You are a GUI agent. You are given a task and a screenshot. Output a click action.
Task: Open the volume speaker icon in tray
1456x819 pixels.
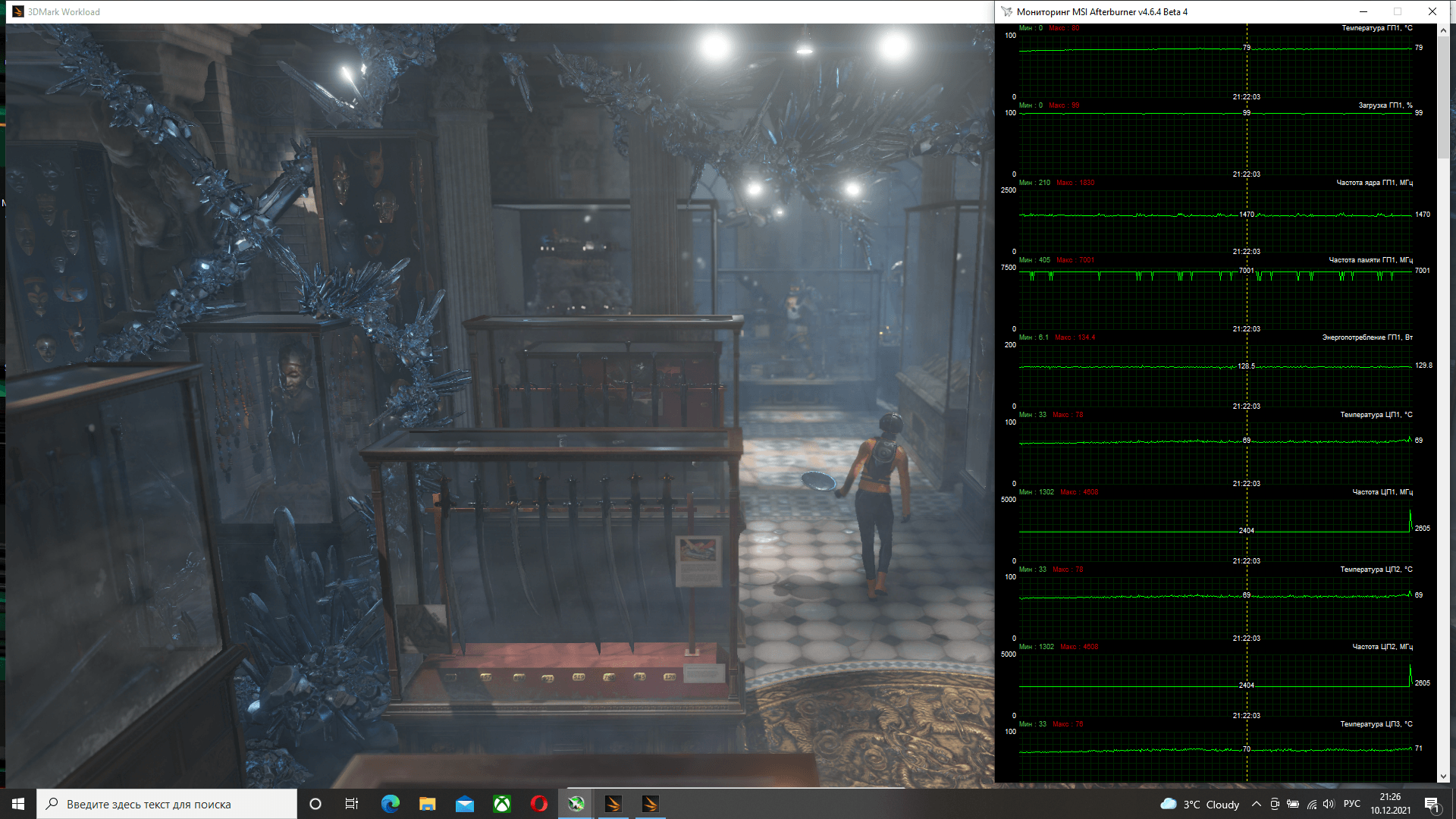coord(1329,804)
